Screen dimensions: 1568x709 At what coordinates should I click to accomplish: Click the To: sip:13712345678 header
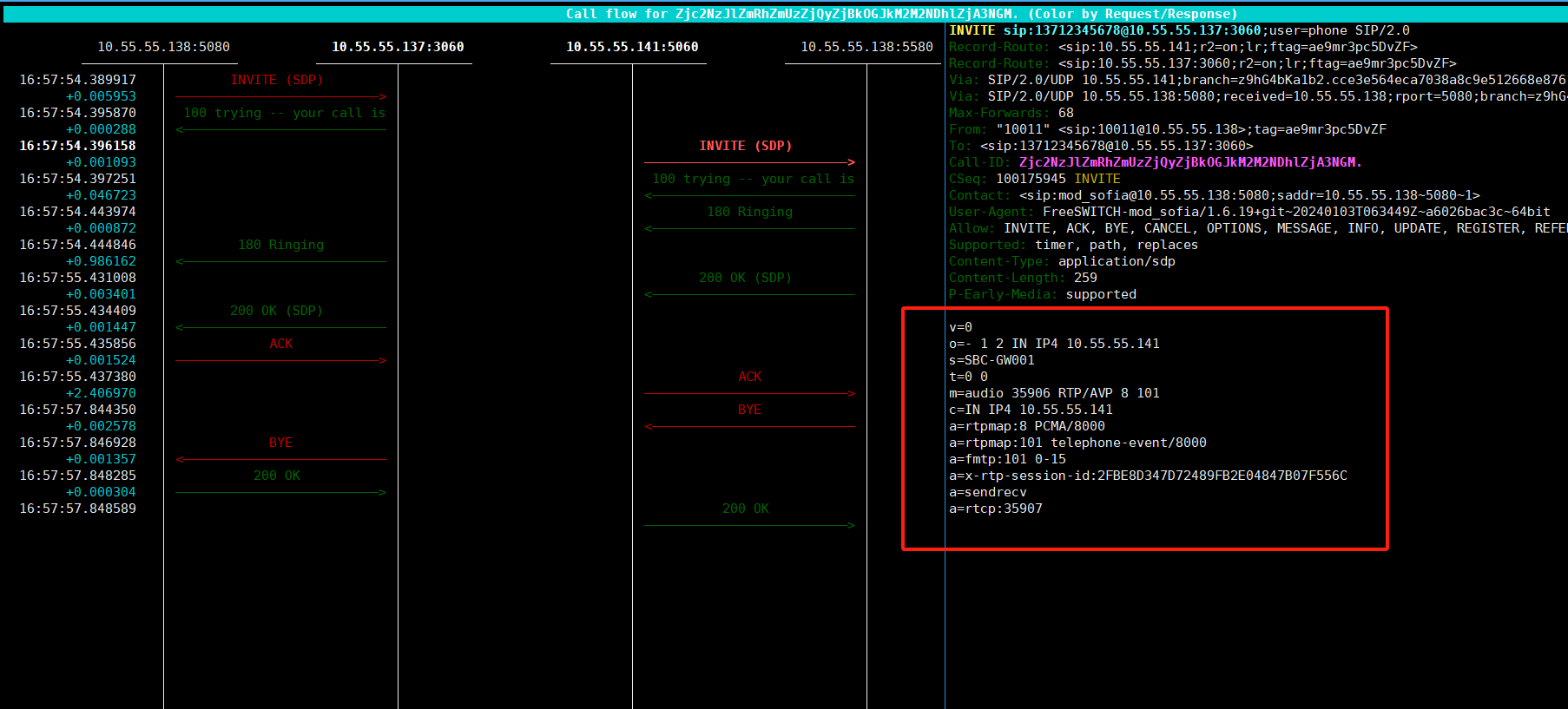(x=1101, y=146)
